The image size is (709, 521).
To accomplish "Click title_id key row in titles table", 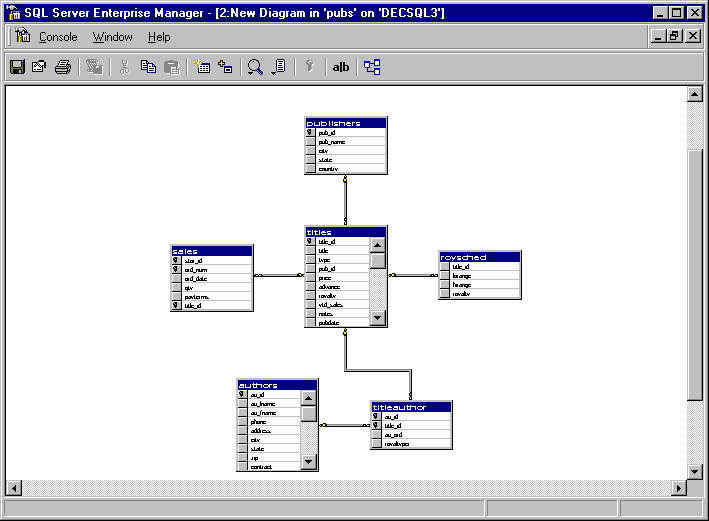I will coord(338,242).
